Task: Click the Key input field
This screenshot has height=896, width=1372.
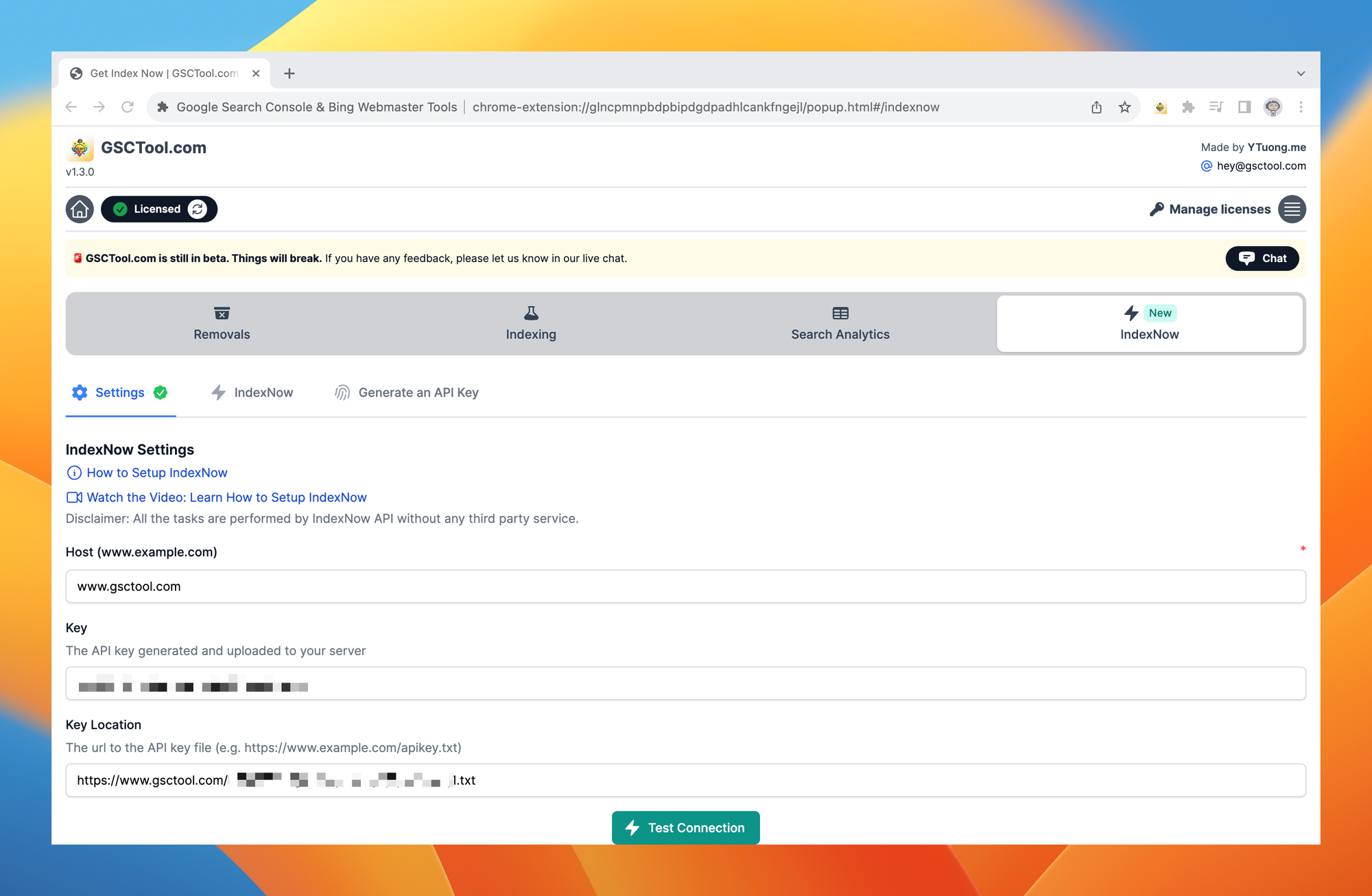Action: pos(686,683)
